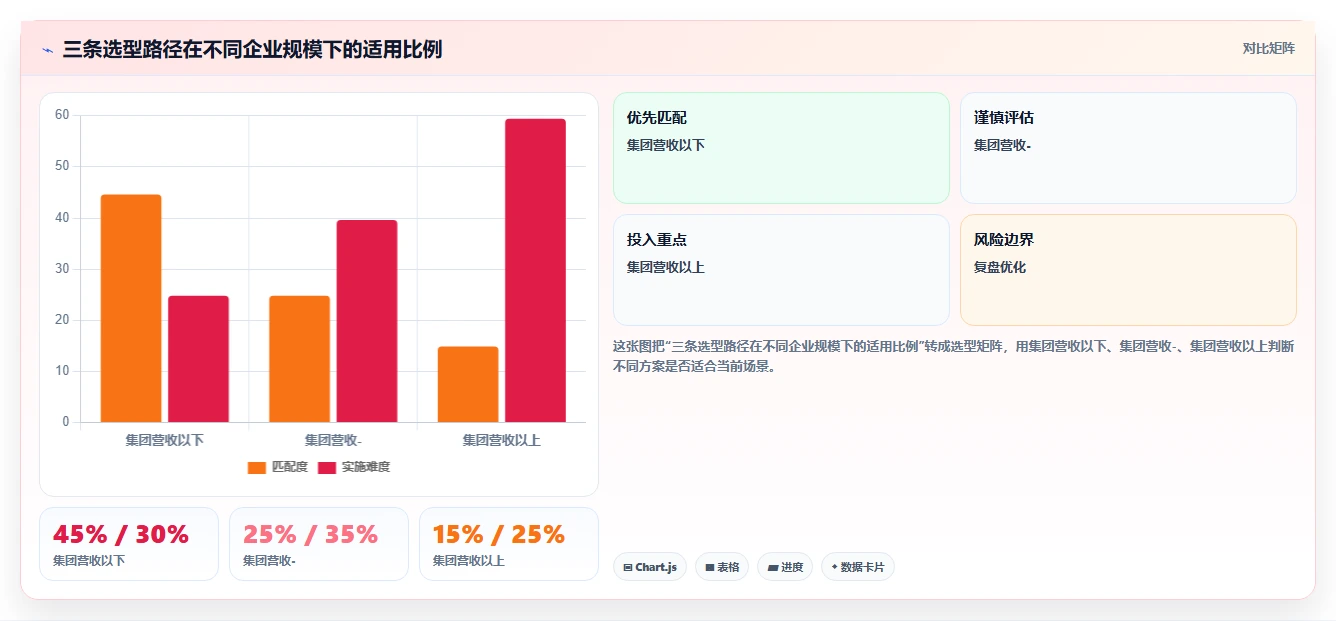Image resolution: width=1336 pixels, height=621 pixels.
Task: Click the 对比矩阵 label in header
Action: [1268, 49]
